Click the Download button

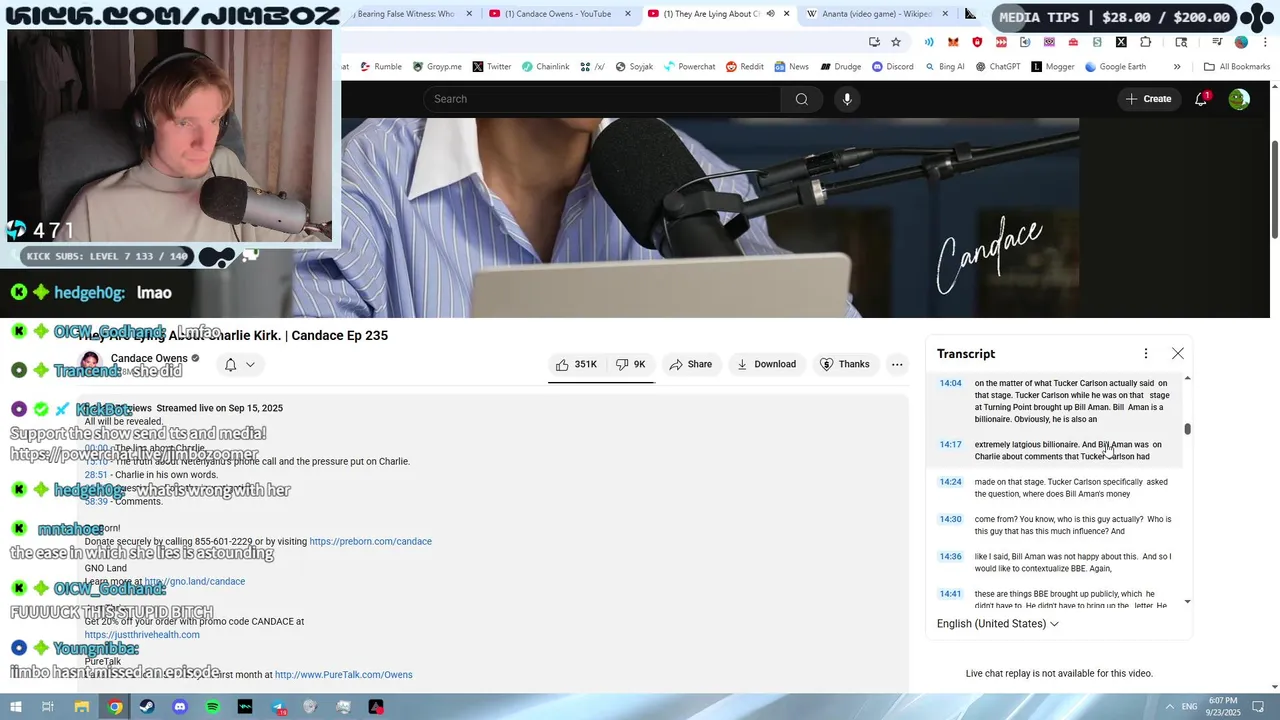tap(766, 364)
